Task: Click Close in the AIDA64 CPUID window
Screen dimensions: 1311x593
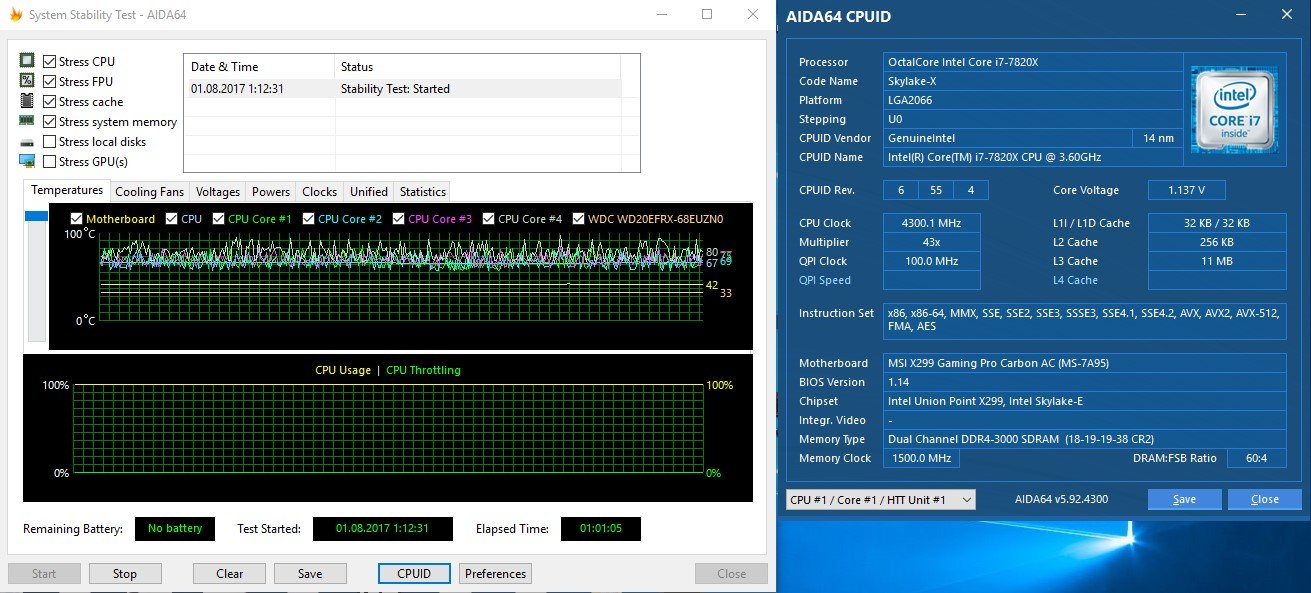Action: (x=1265, y=499)
